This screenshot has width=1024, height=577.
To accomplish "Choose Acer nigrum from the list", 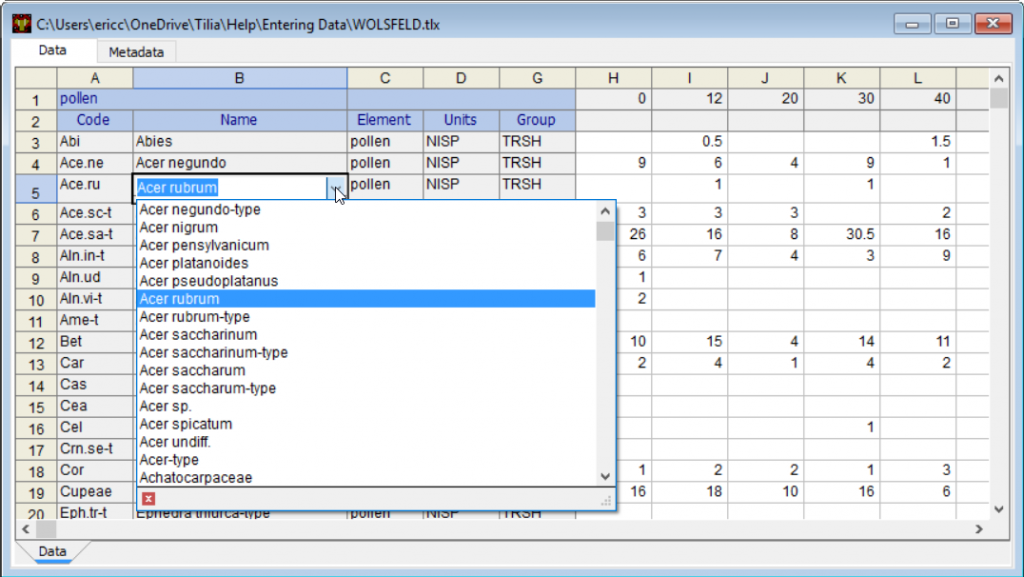I will coord(366,227).
